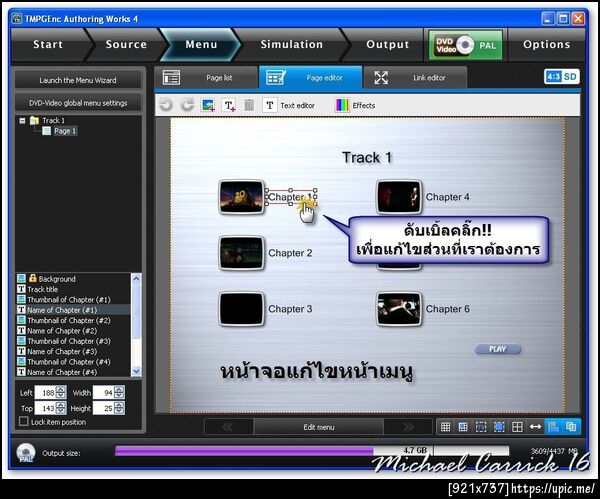Click the Track 1 folder icon

(x=34, y=121)
